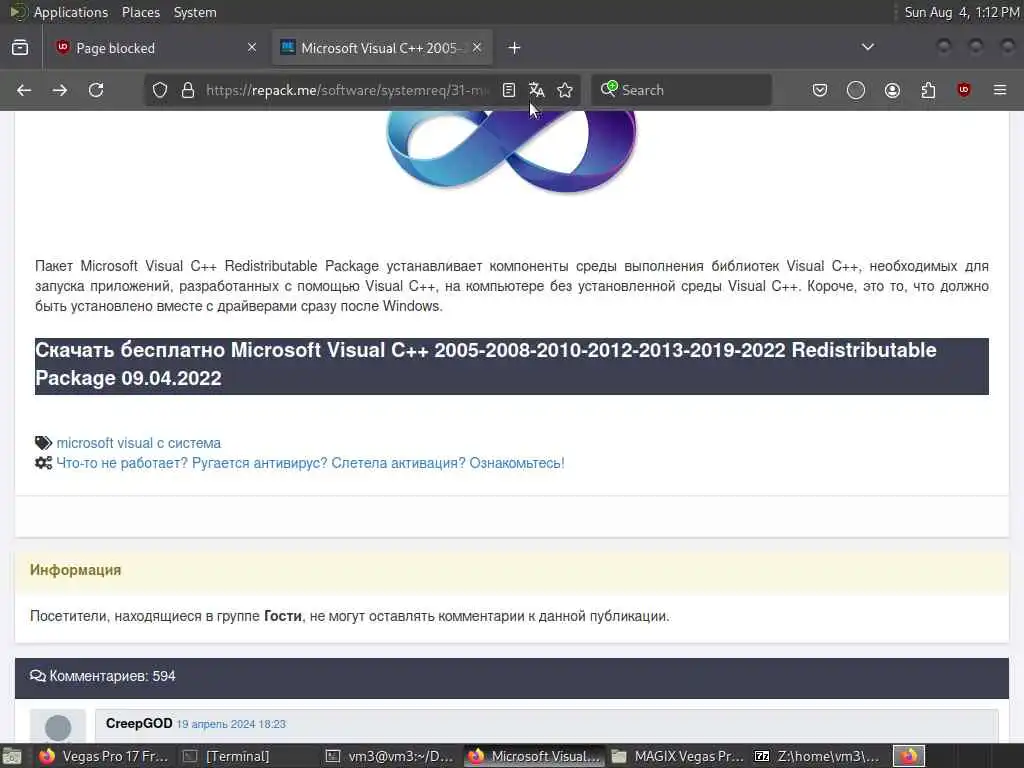Screen dimensions: 1024x768
Task: Select the Microsoft Visual C++ 2005 tab
Action: pos(382,48)
